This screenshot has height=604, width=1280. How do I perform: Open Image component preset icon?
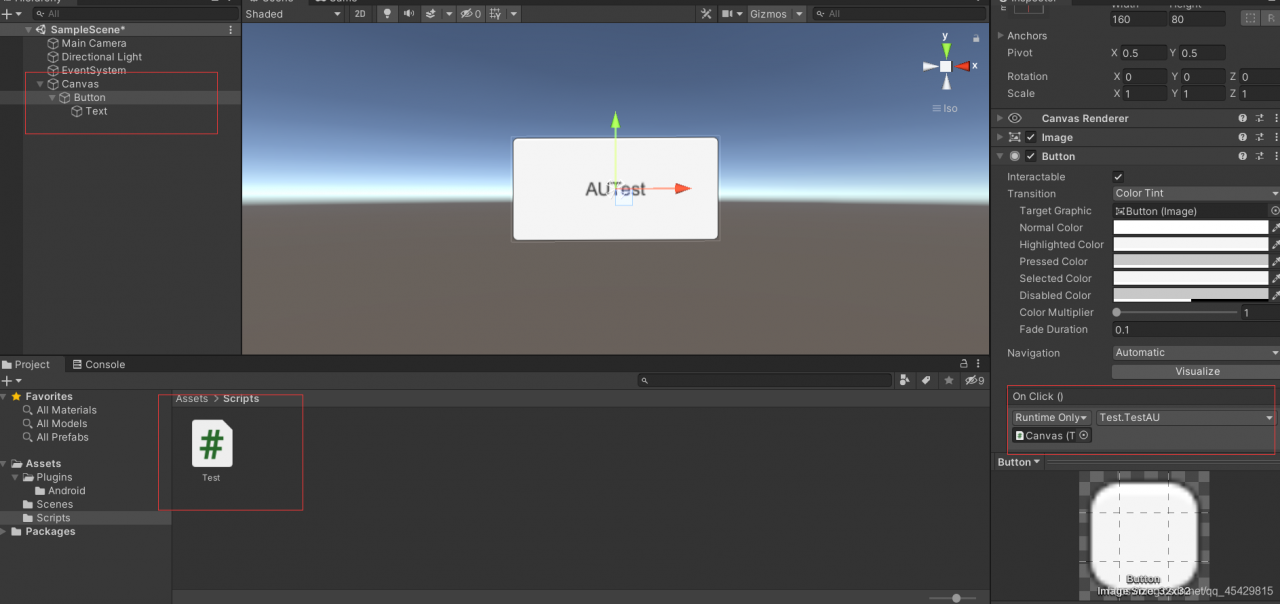pyautogui.click(x=1259, y=137)
